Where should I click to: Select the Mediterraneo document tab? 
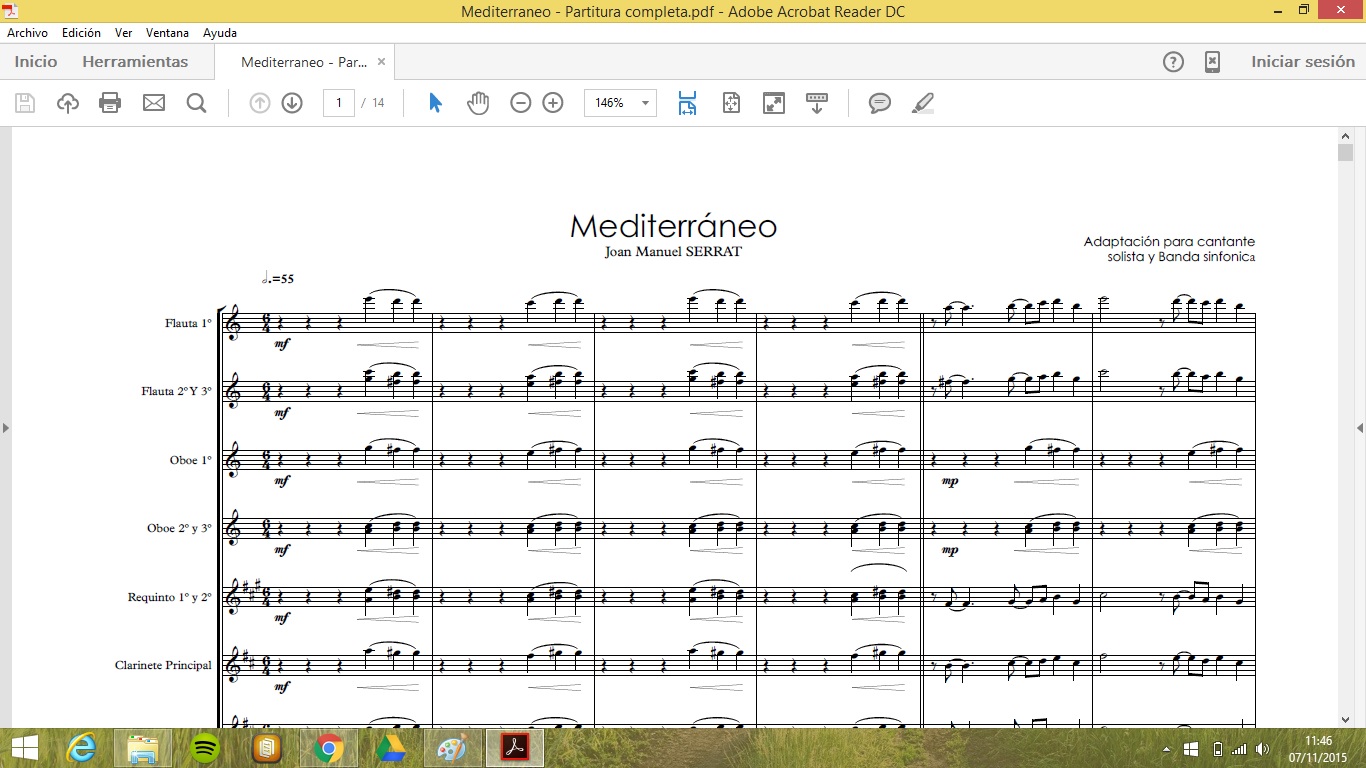click(x=304, y=62)
